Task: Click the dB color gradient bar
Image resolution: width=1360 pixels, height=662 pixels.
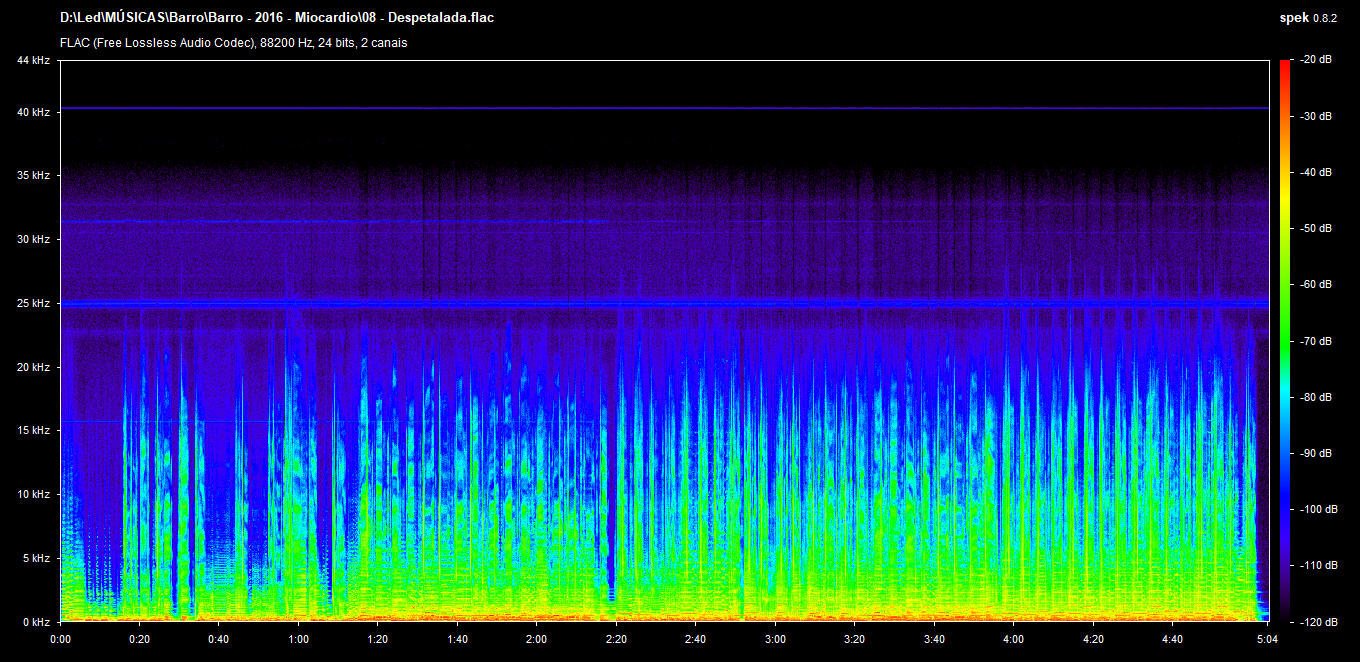Action: (1284, 341)
